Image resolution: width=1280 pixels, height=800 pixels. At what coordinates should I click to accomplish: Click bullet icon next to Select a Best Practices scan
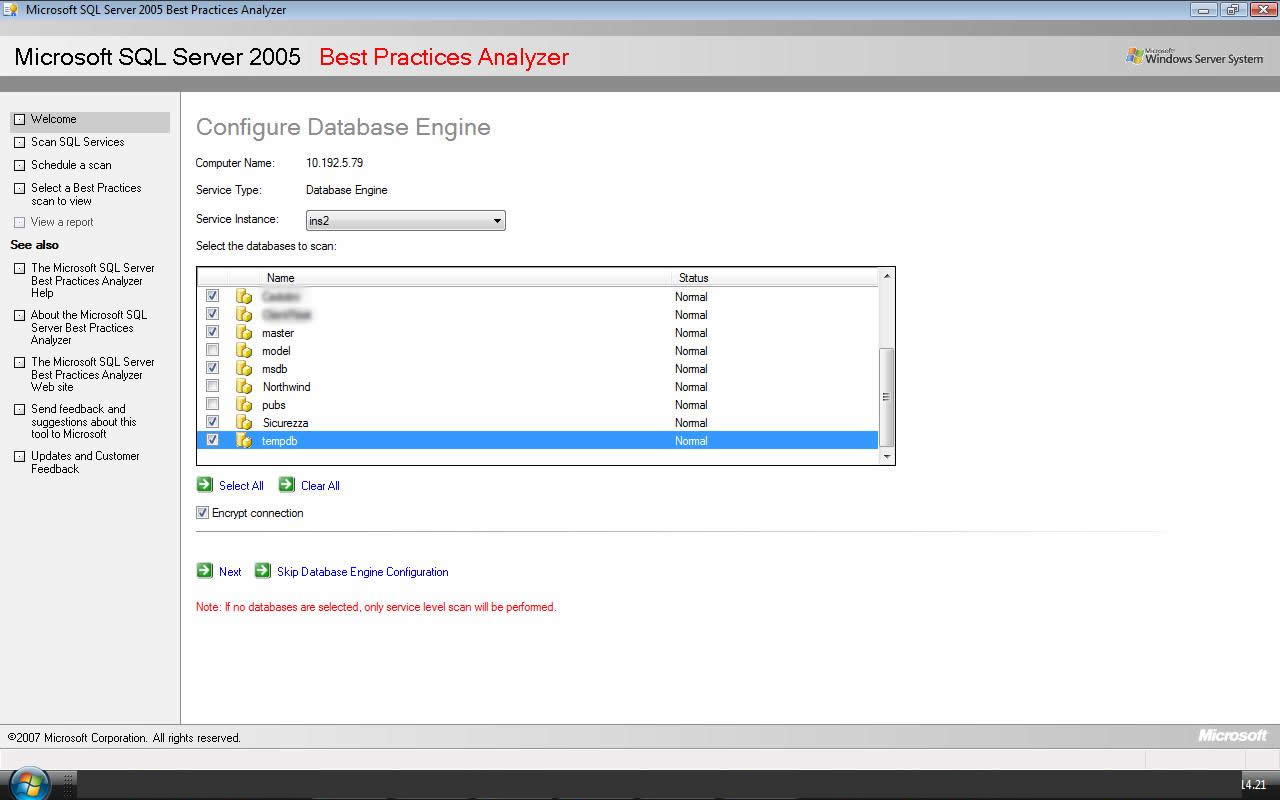click(19, 188)
